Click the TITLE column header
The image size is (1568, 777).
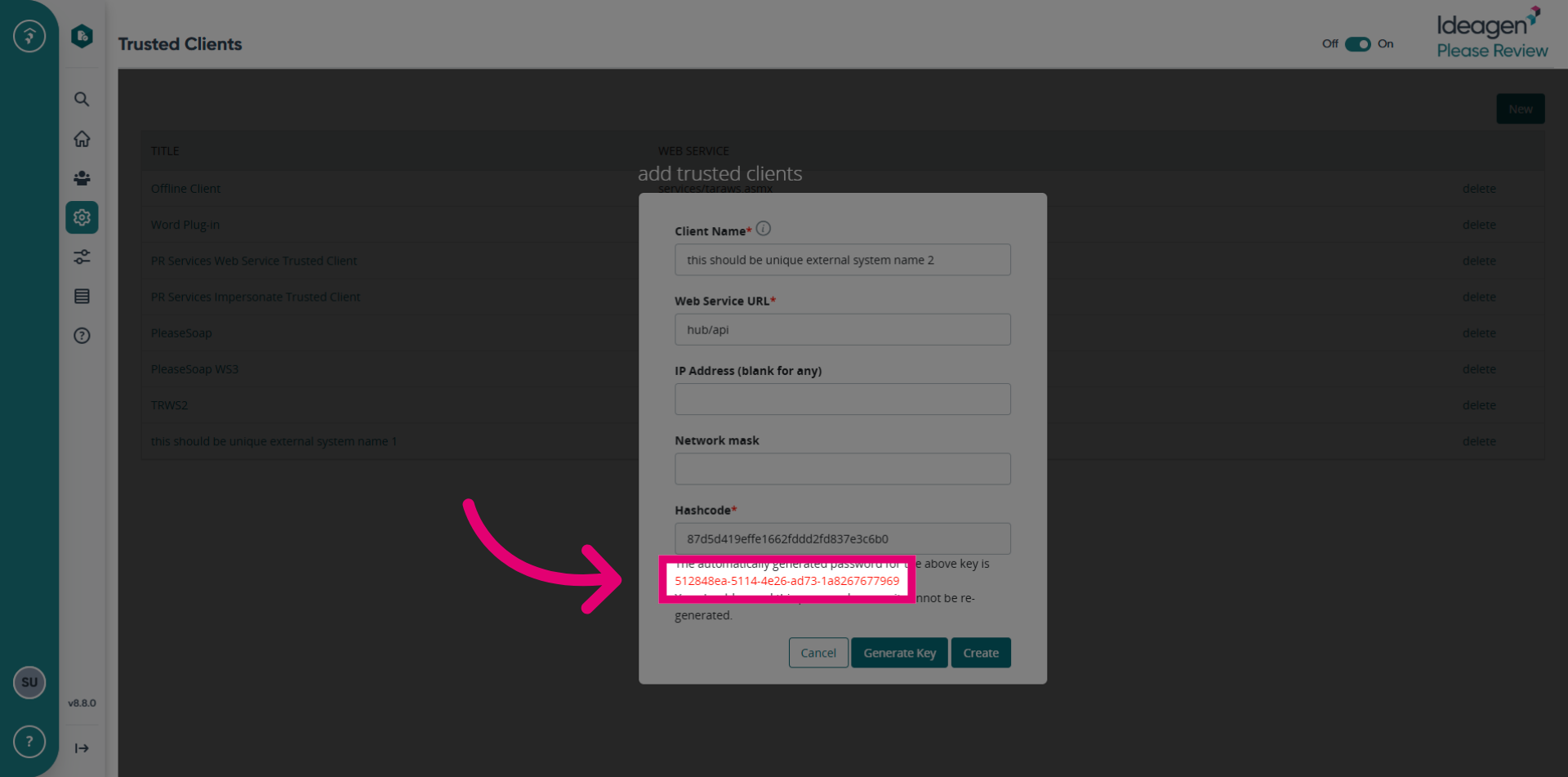click(165, 151)
